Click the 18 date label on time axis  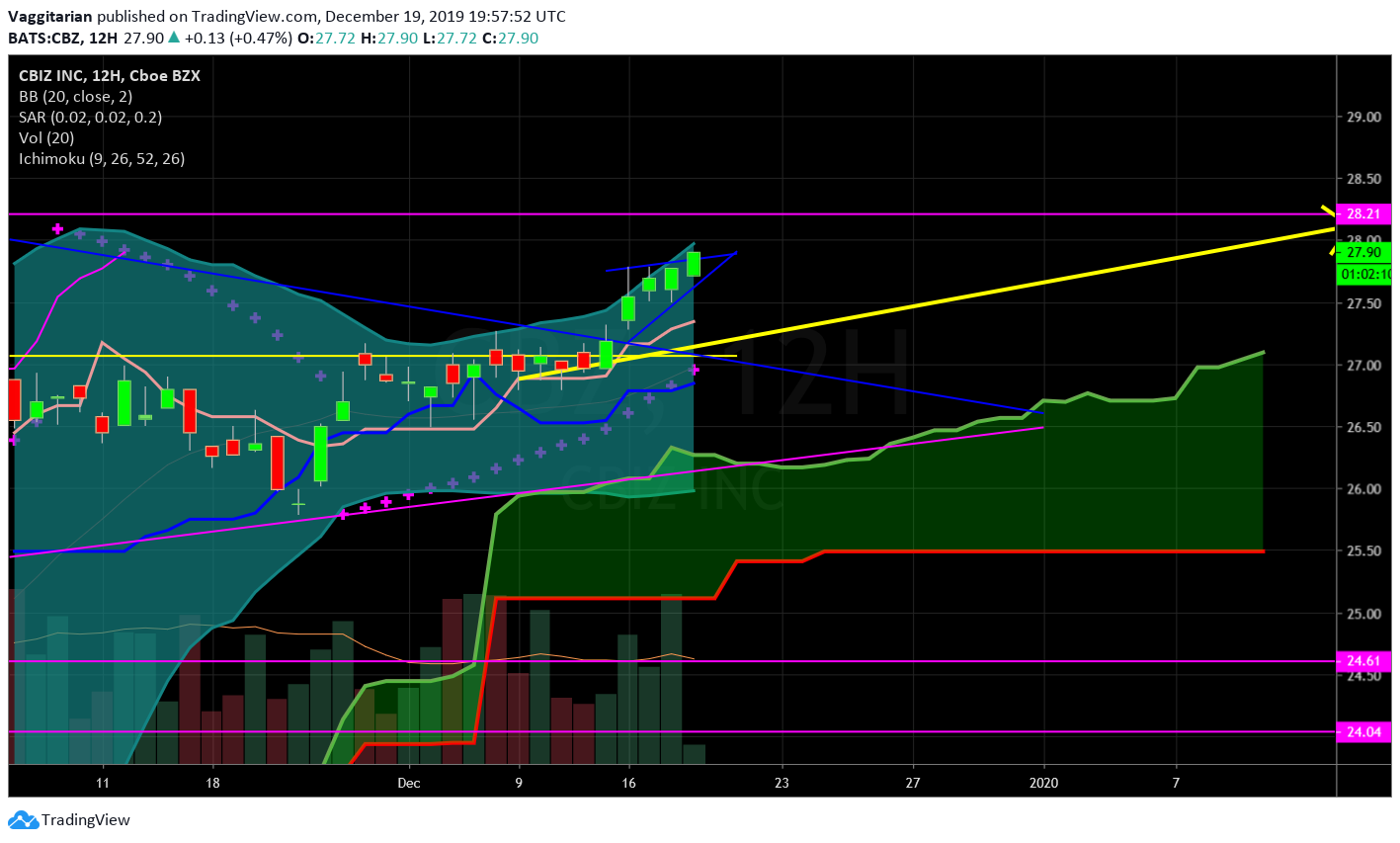(212, 784)
